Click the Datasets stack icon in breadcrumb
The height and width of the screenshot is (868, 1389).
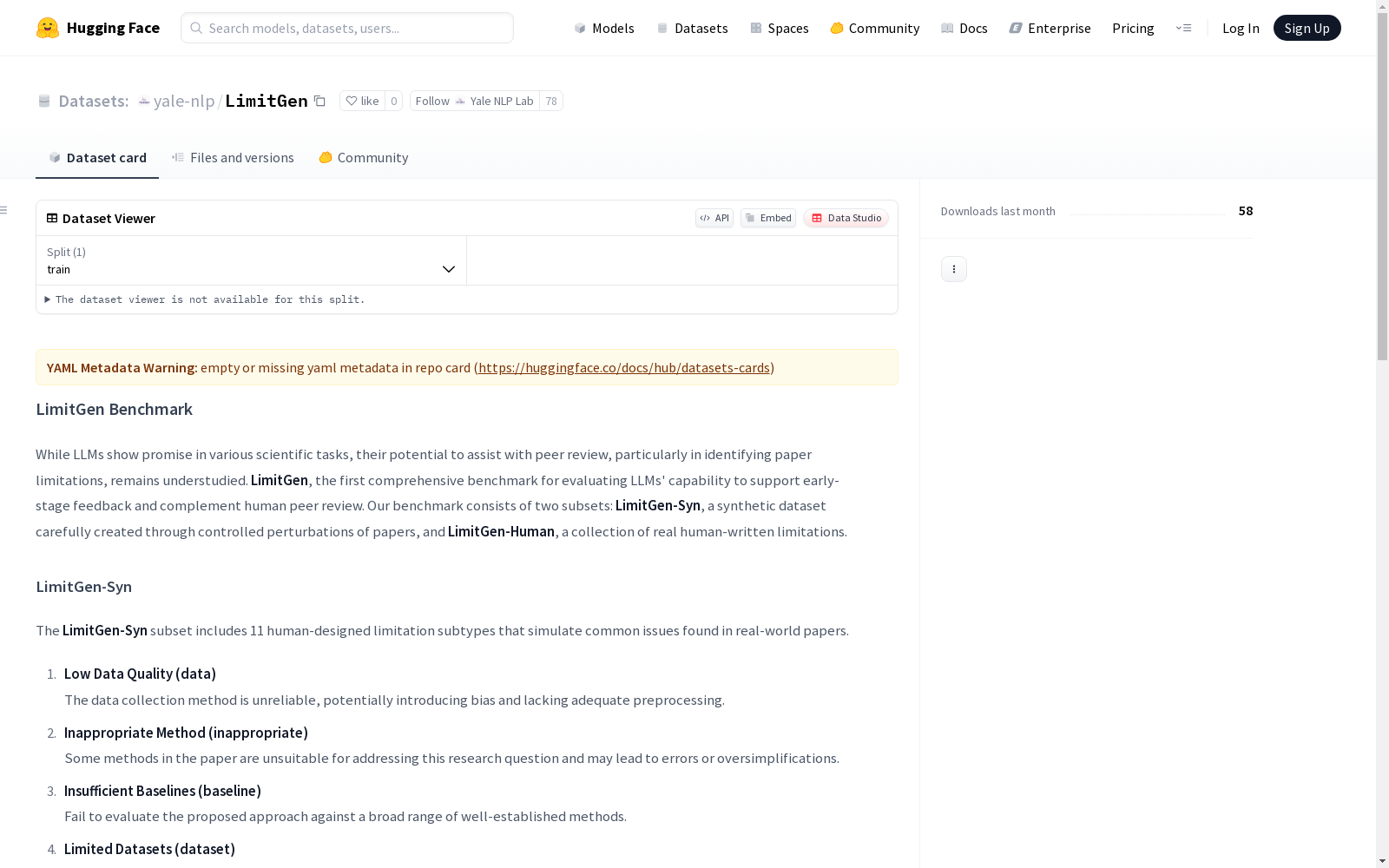coord(44,101)
